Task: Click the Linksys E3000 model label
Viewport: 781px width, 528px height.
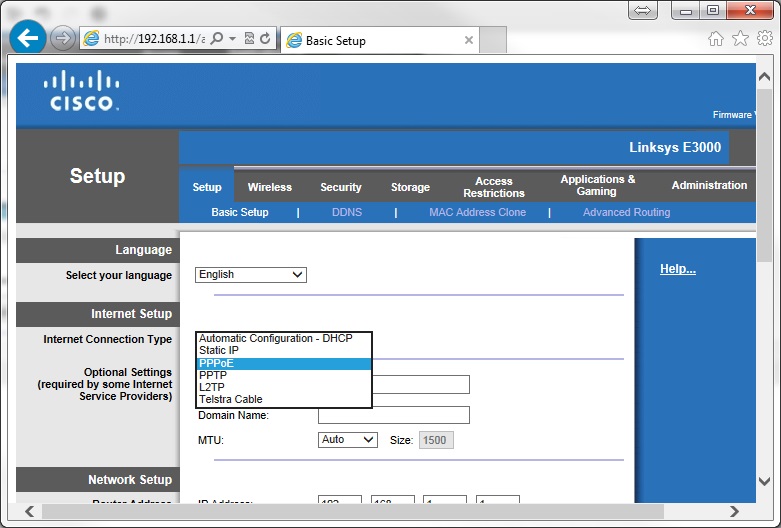Action: (x=675, y=147)
